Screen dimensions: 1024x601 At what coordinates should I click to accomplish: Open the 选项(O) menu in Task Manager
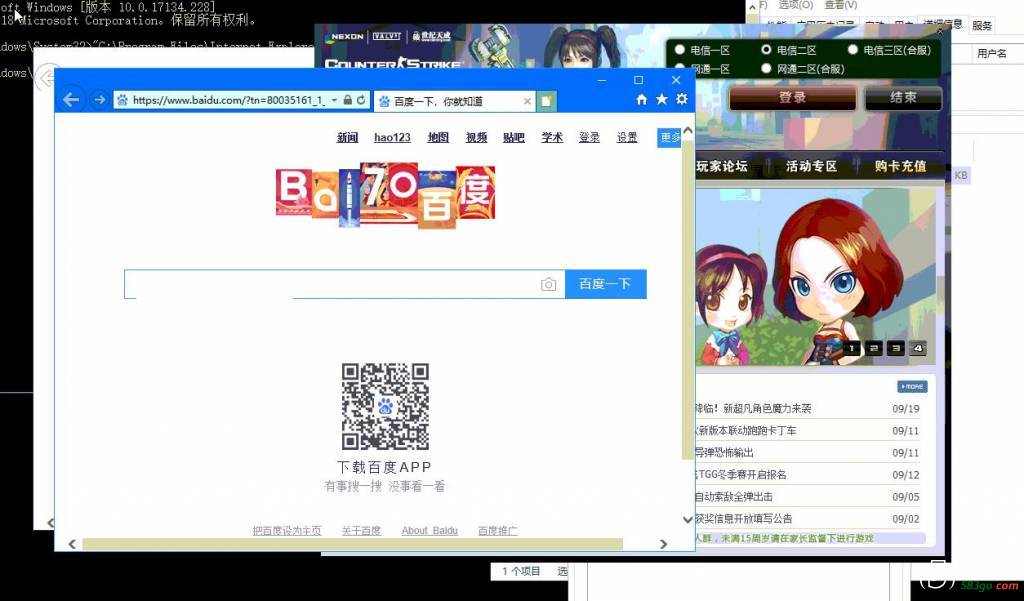[795, 5]
